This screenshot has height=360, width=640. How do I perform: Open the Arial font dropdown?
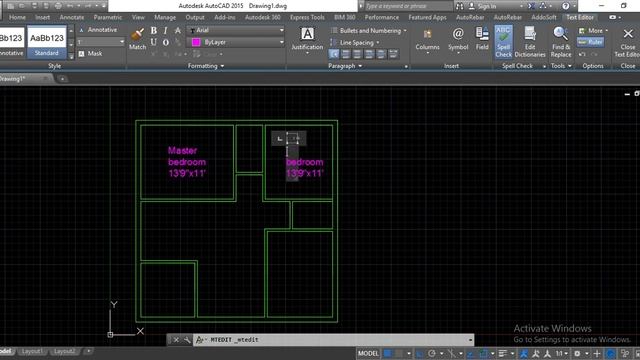(236, 30)
